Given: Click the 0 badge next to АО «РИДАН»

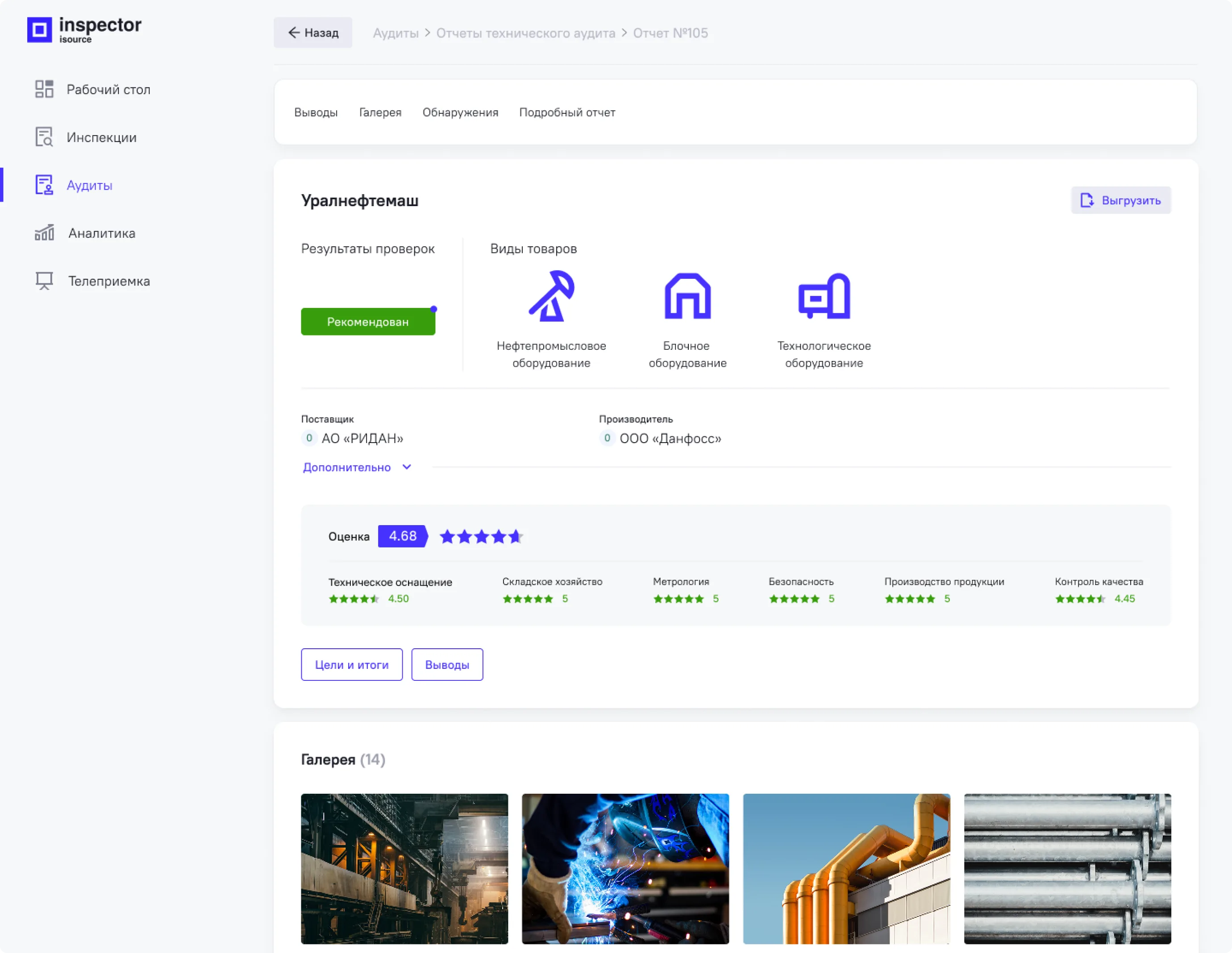Looking at the screenshot, I should click(x=308, y=438).
